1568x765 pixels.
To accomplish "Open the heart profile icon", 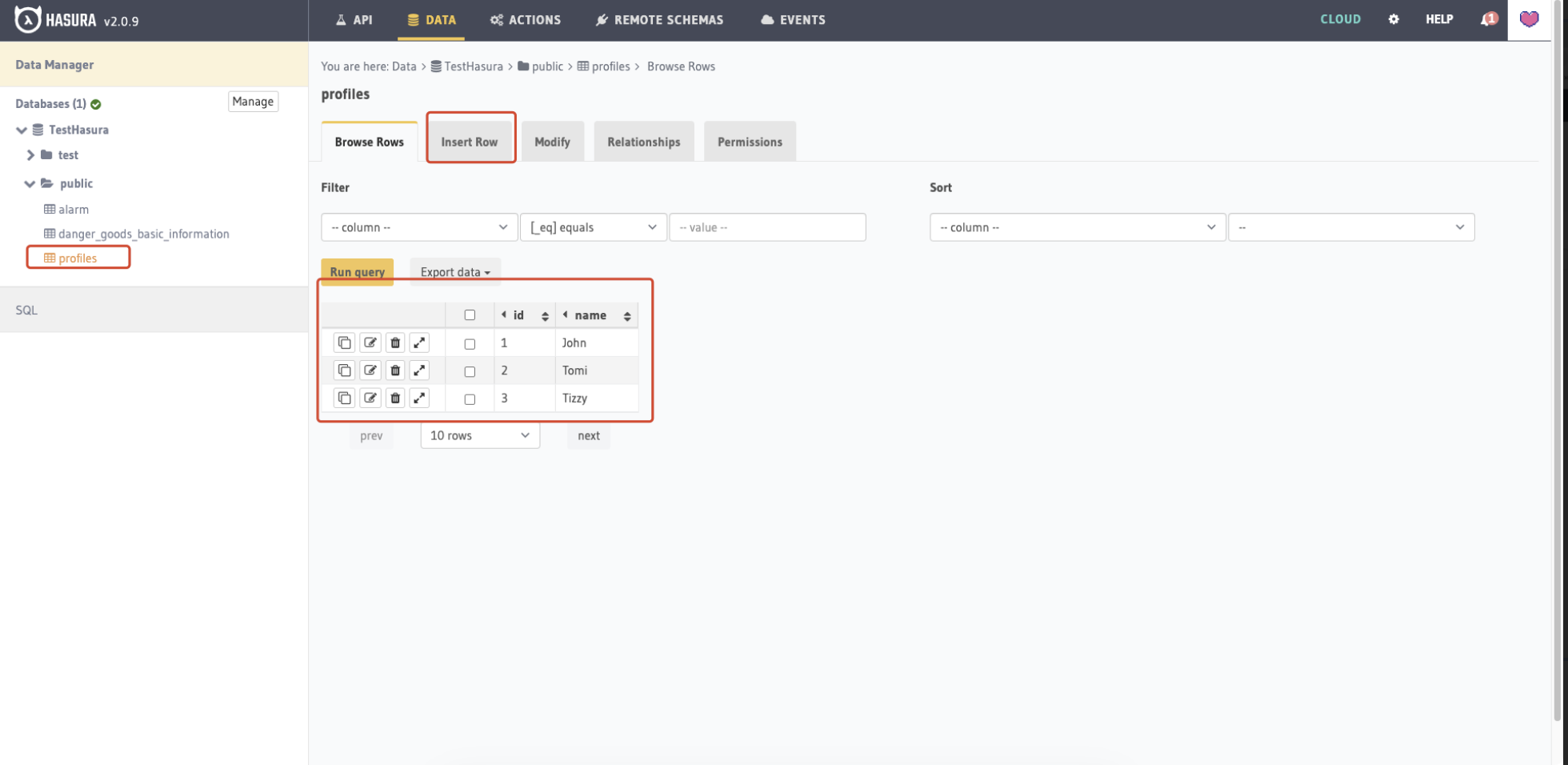I will click(1529, 19).
